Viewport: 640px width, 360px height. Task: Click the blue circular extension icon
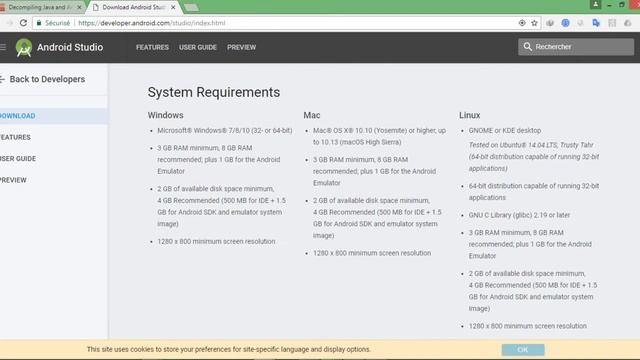(x=565, y=23)
